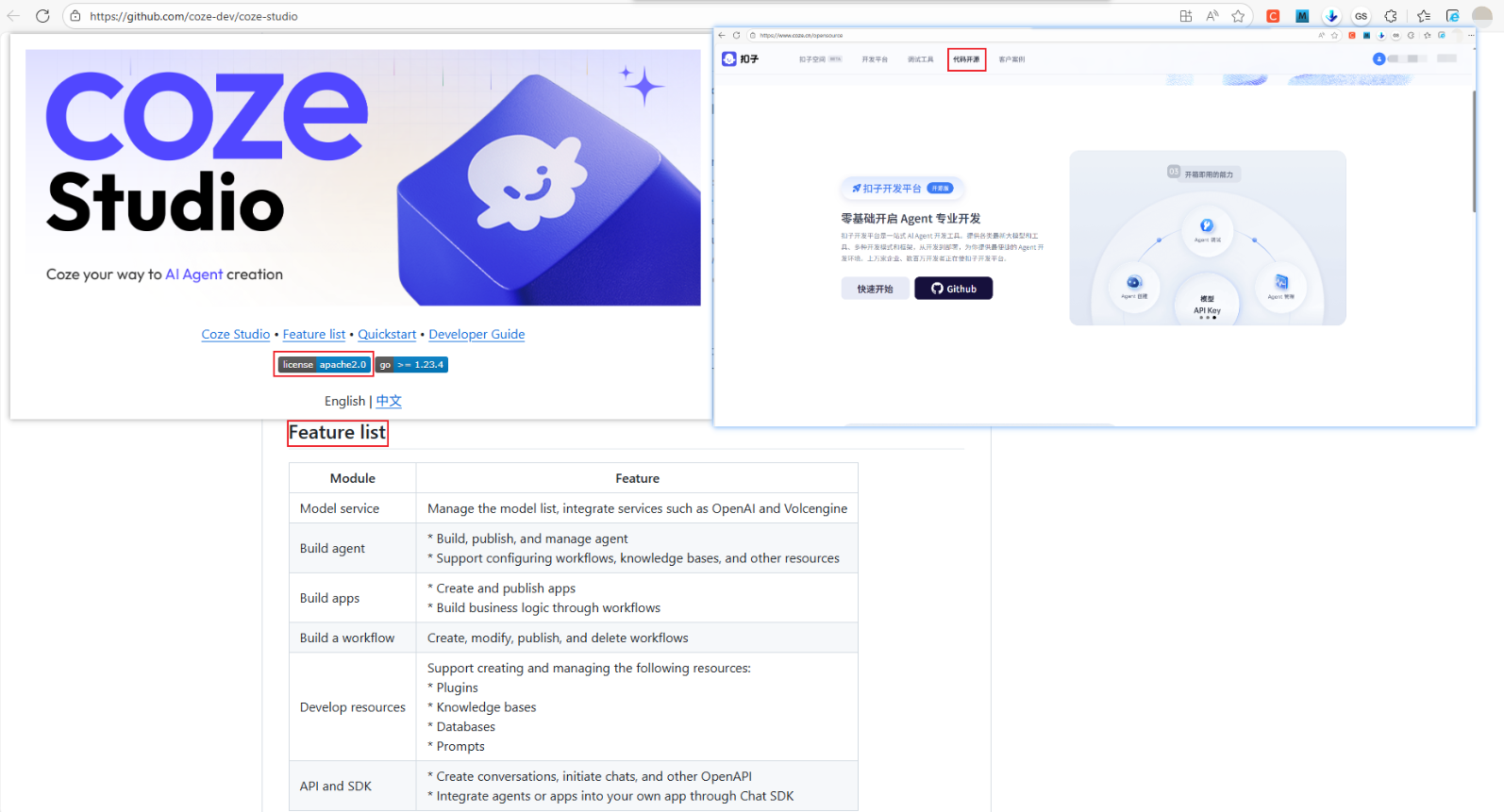This screenshot has width=1504, height=812.
Task: Open the 开发平台 nav item
Action: coord(875,59)
